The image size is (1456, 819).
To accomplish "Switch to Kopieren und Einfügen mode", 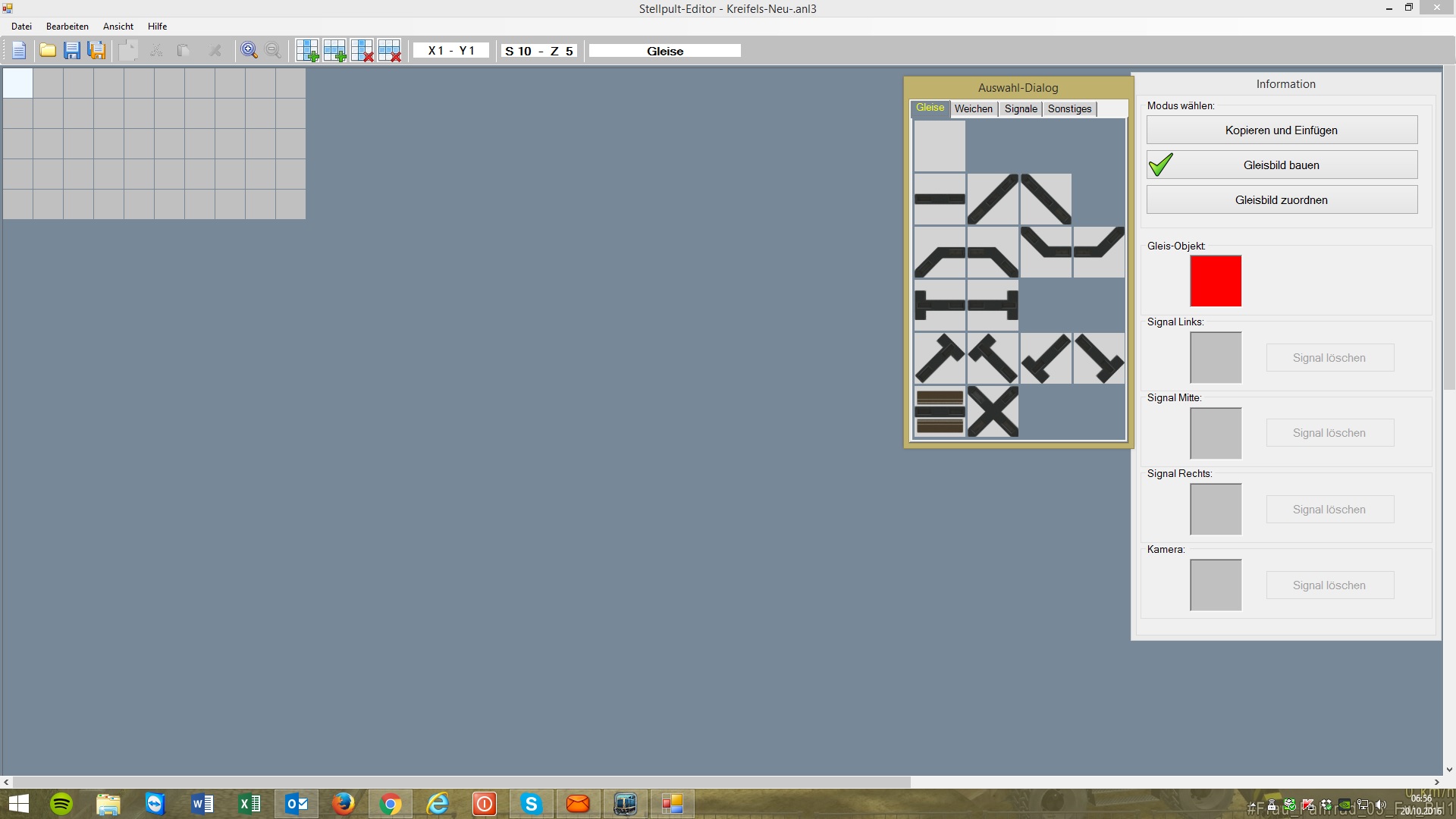I will pyautogui.click(x=1281, y=130).
